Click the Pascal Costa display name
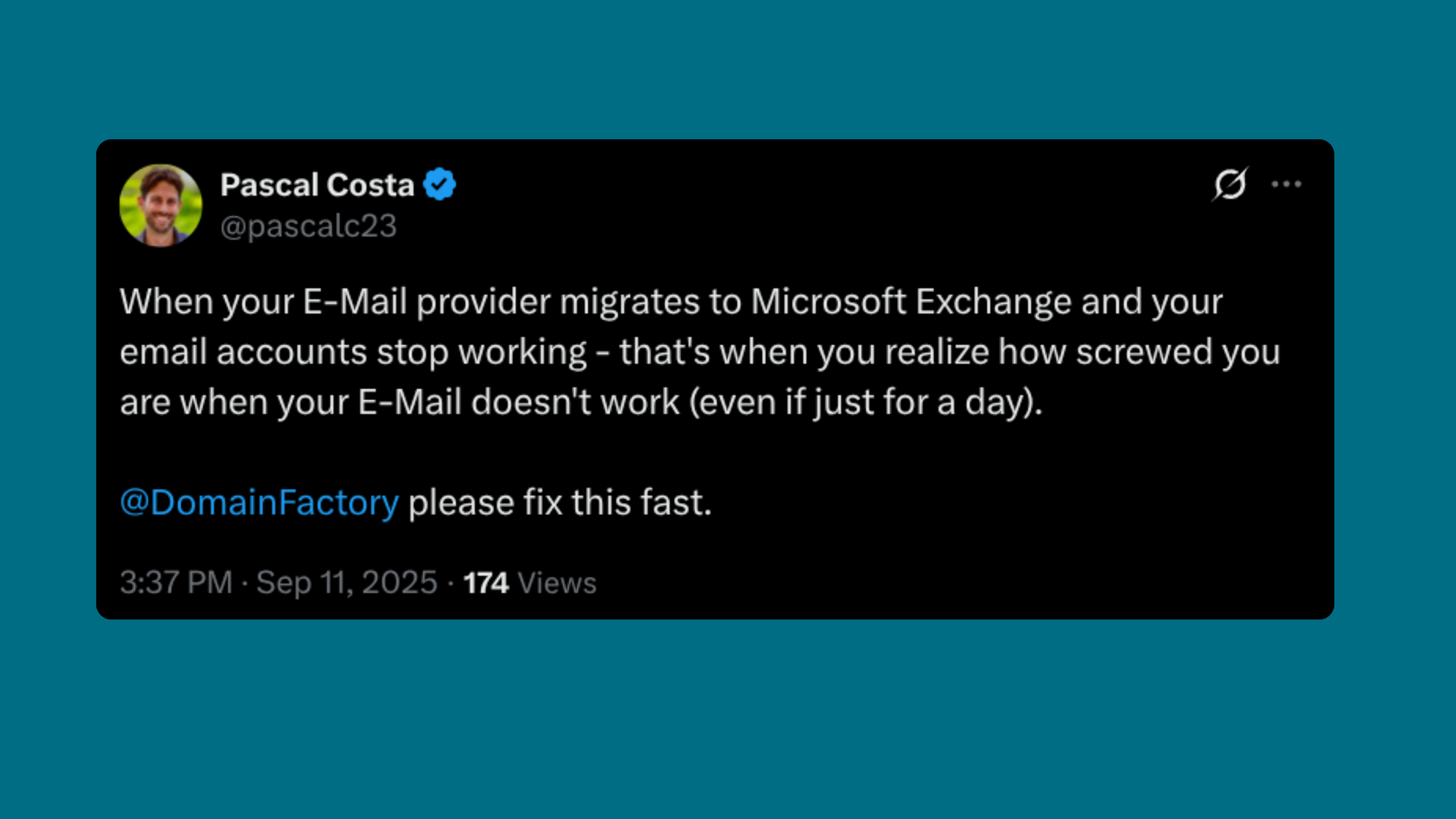This screenshot has height=819, width=1456. [317, 185]
